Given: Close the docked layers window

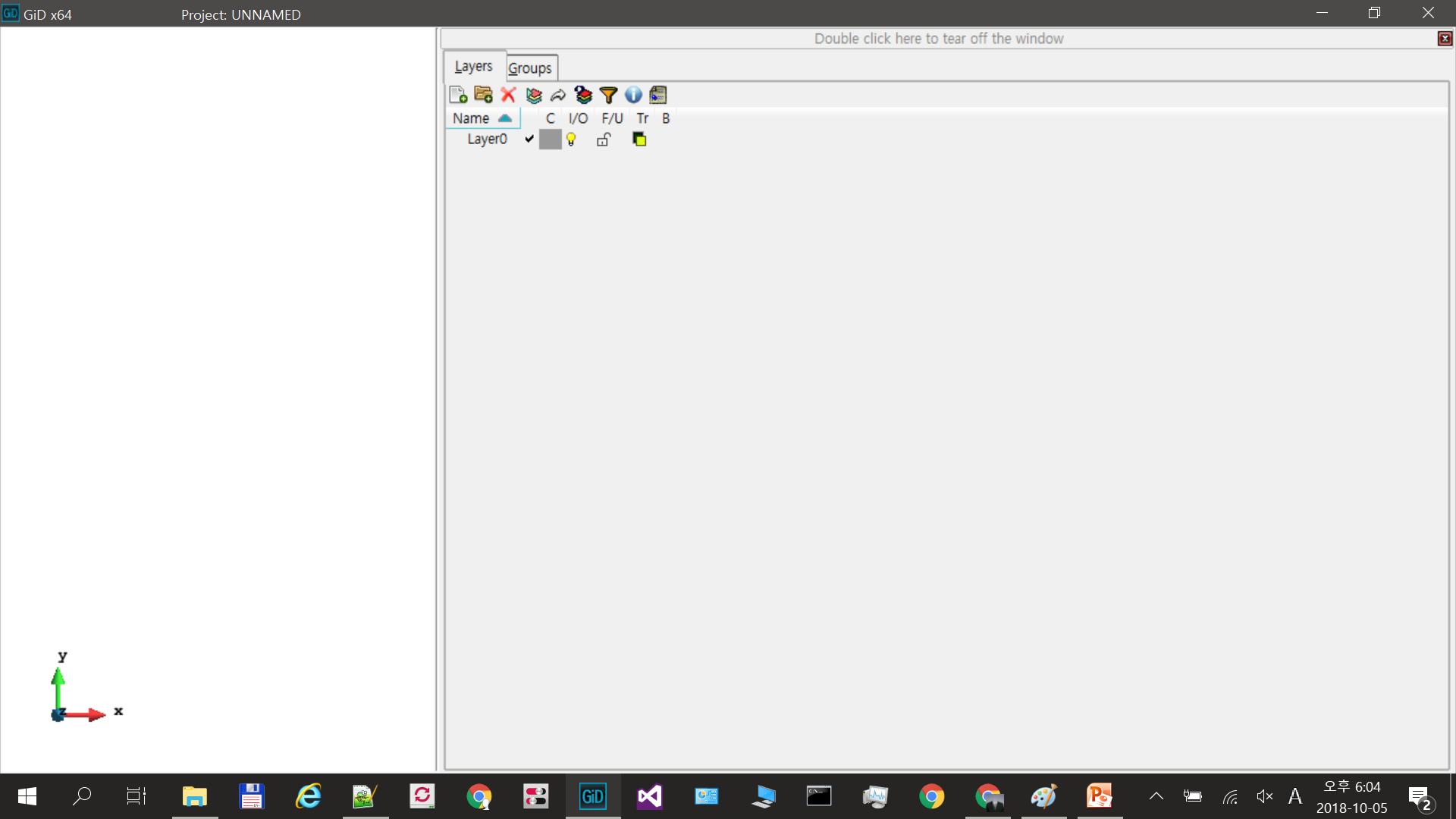Looking at the screenshot, I should pos(1445,39).
